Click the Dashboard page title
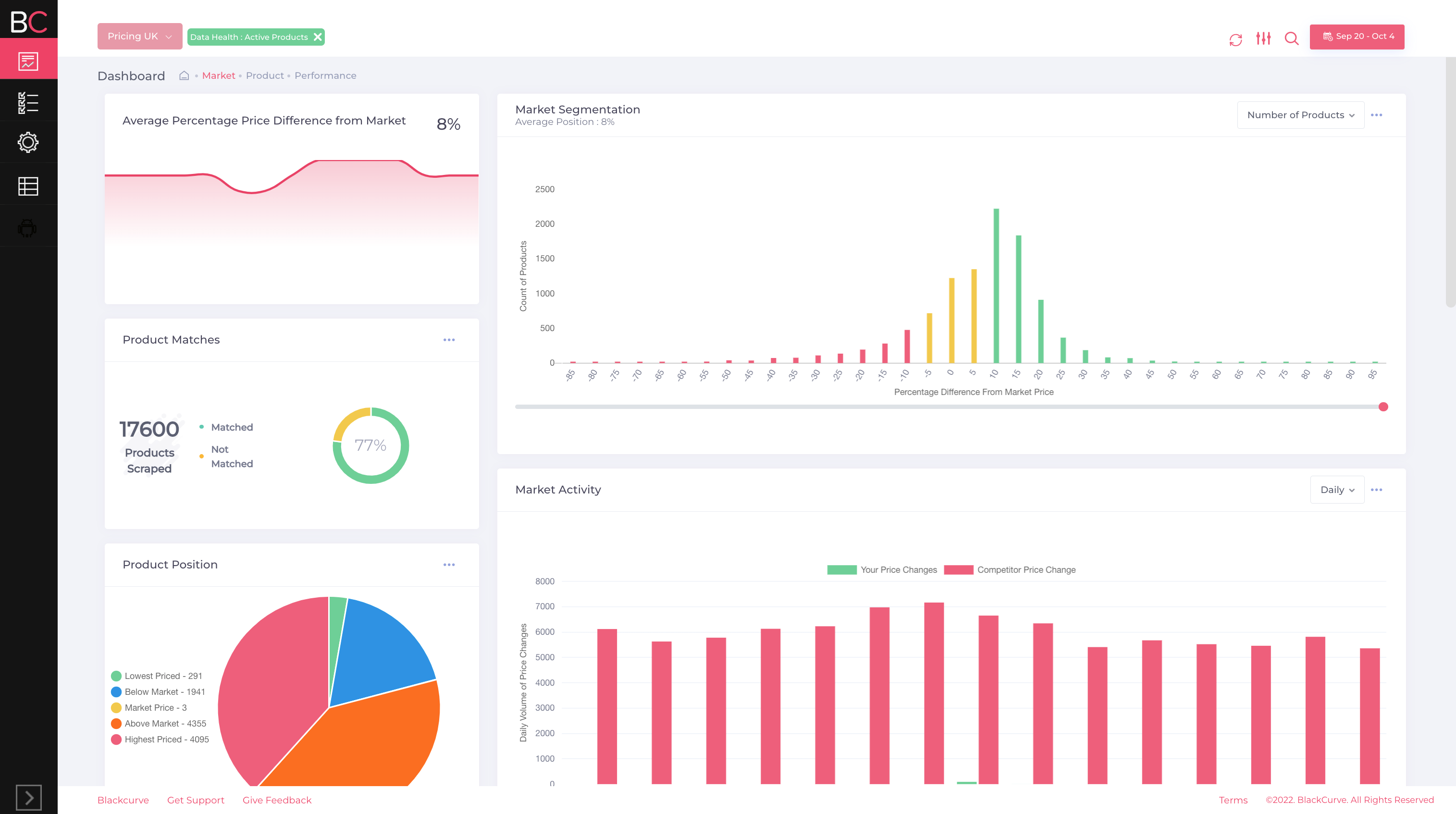Image resolution: width=1456 pixels, height=814 pixels. point(131,76)
